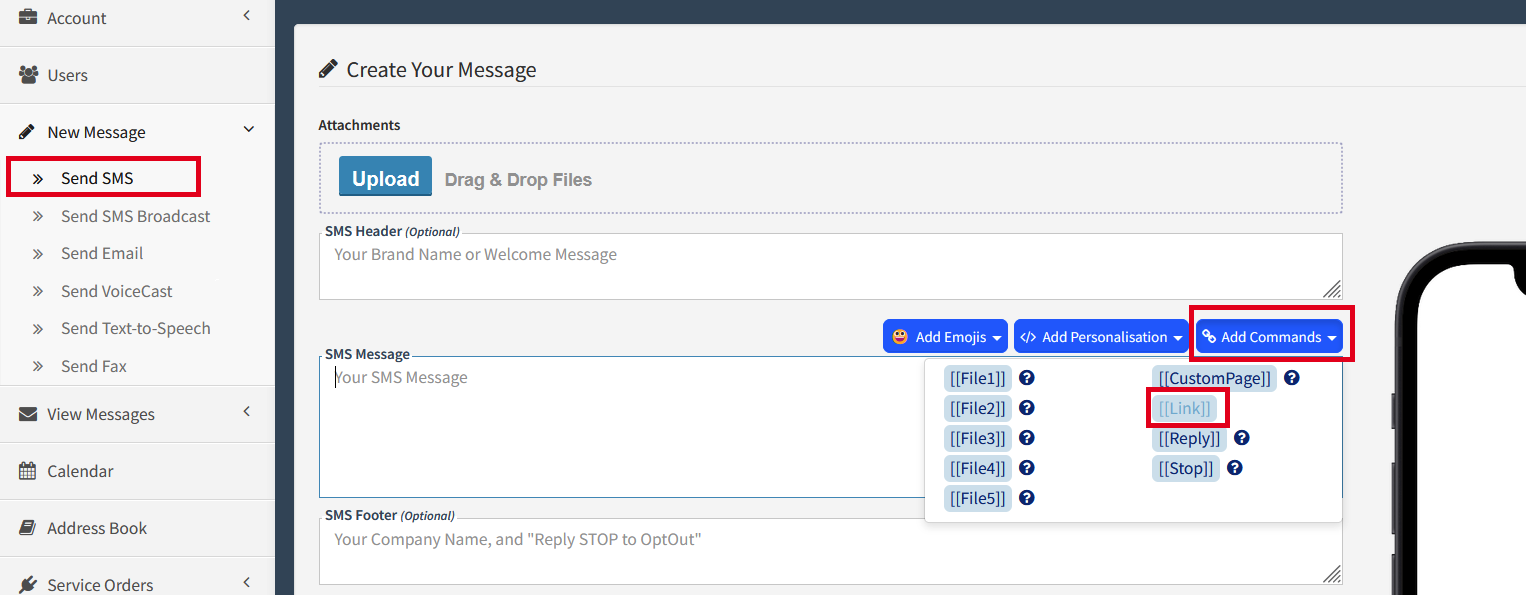
Task: Select Send SMS Broadcast from the sidebar
Action: [135, 216]
